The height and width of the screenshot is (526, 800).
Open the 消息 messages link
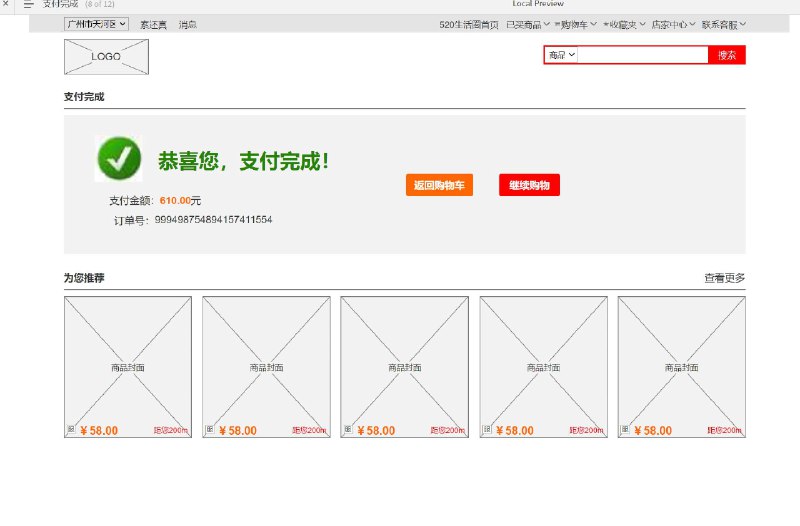(x=187, y=24)
